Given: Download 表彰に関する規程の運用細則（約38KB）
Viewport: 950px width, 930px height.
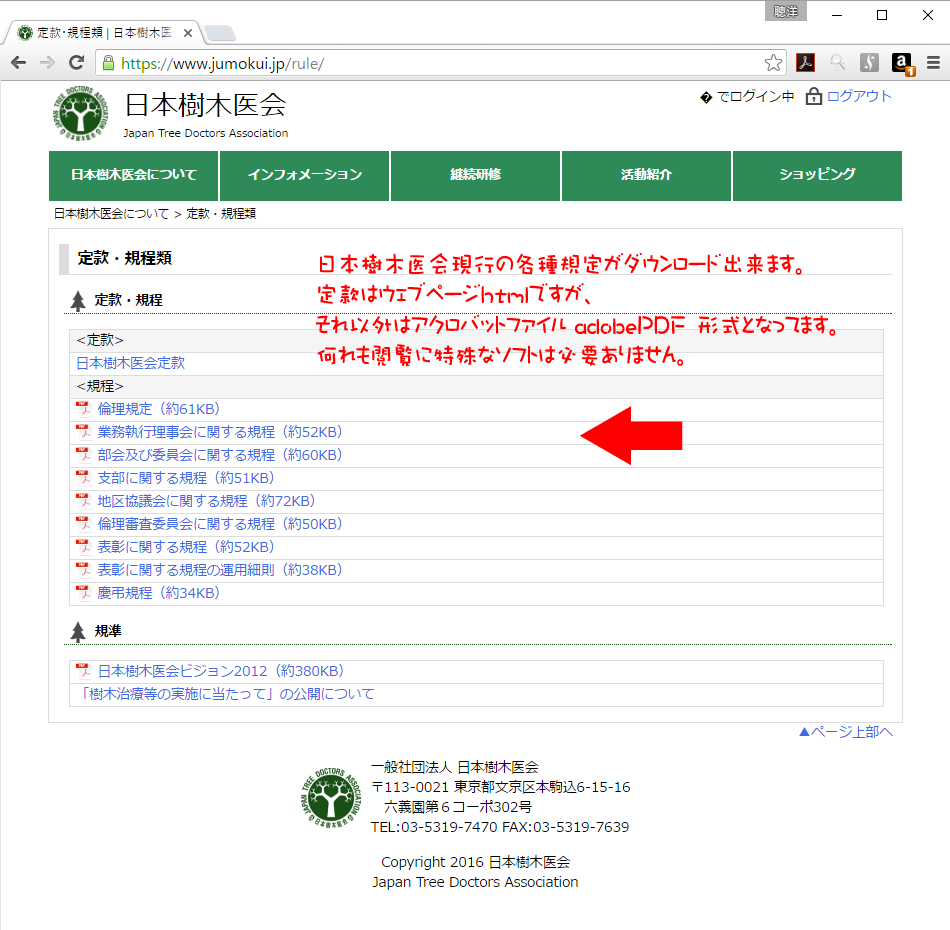Looking at the screenshot, I should click(x=221, y=570).
